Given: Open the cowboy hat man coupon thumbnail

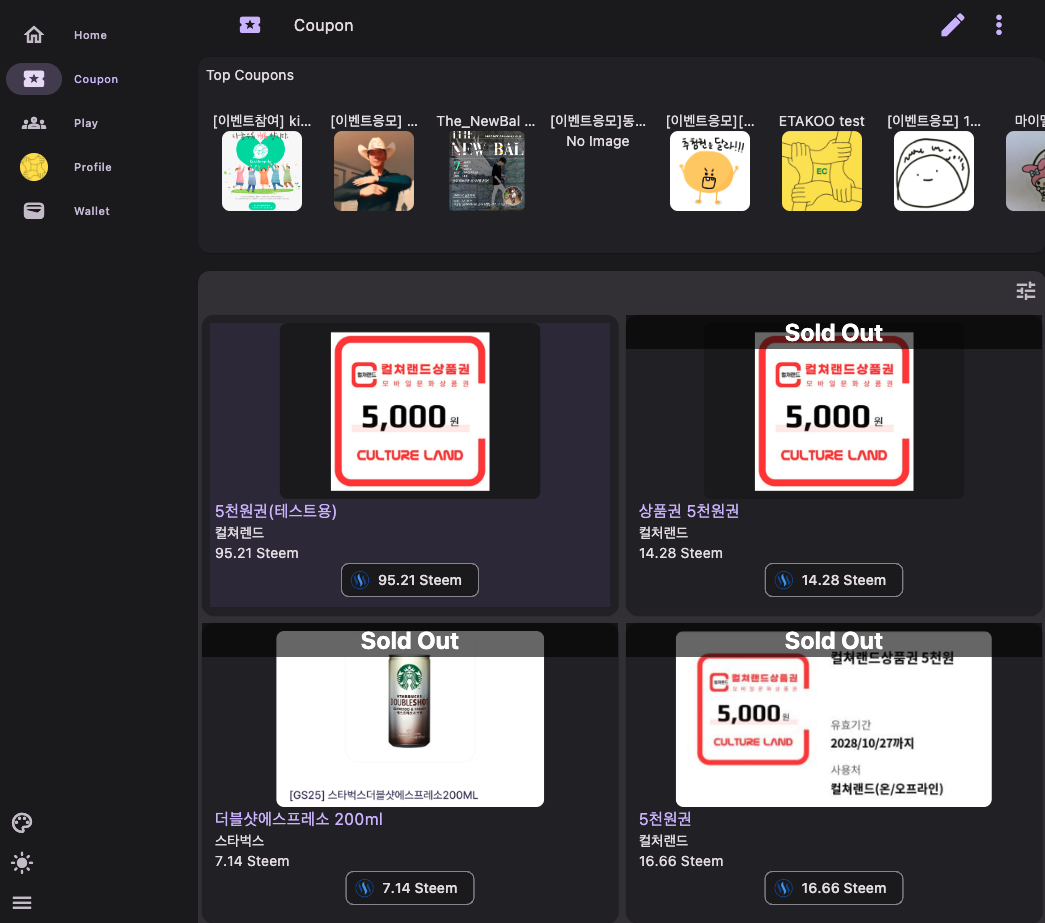Looking at the screenshot, I should pos(374,171).
